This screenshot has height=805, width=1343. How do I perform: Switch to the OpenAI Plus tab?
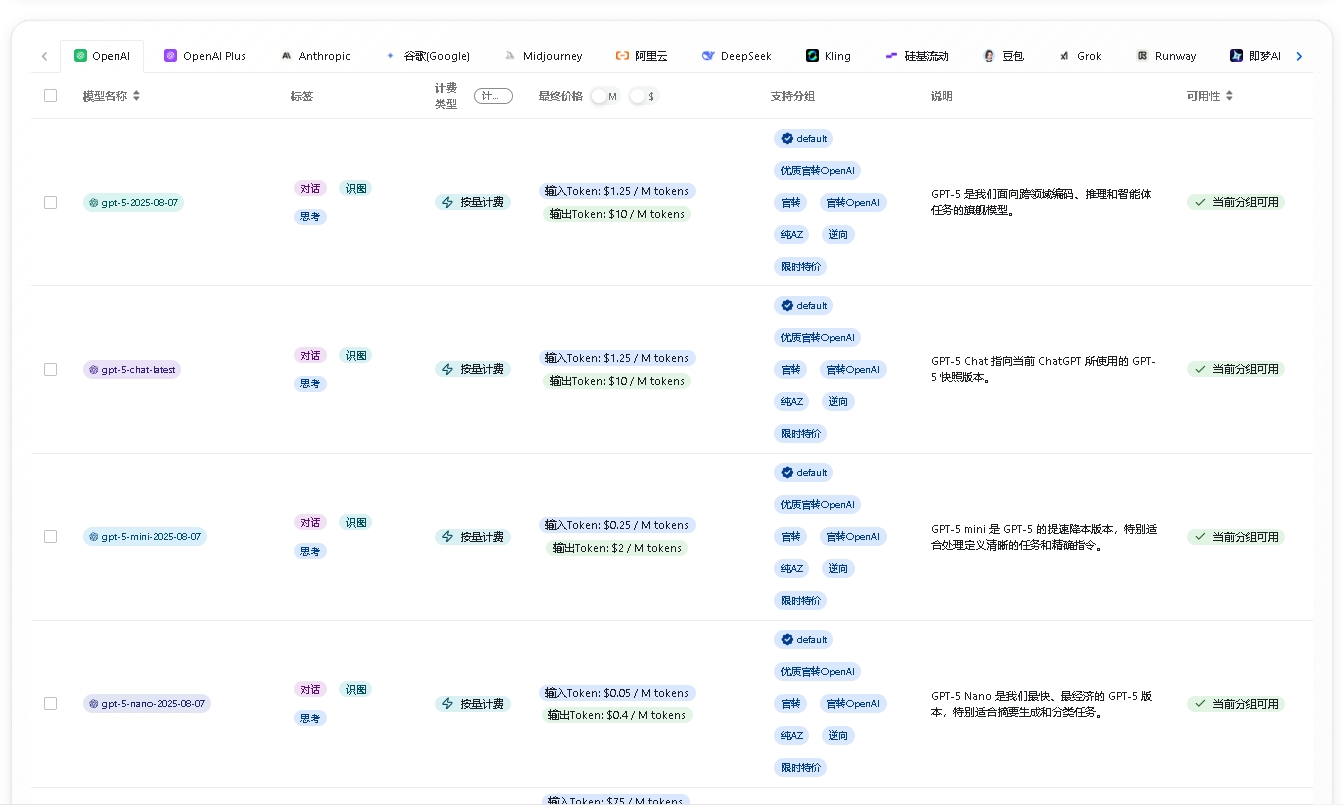205,56
